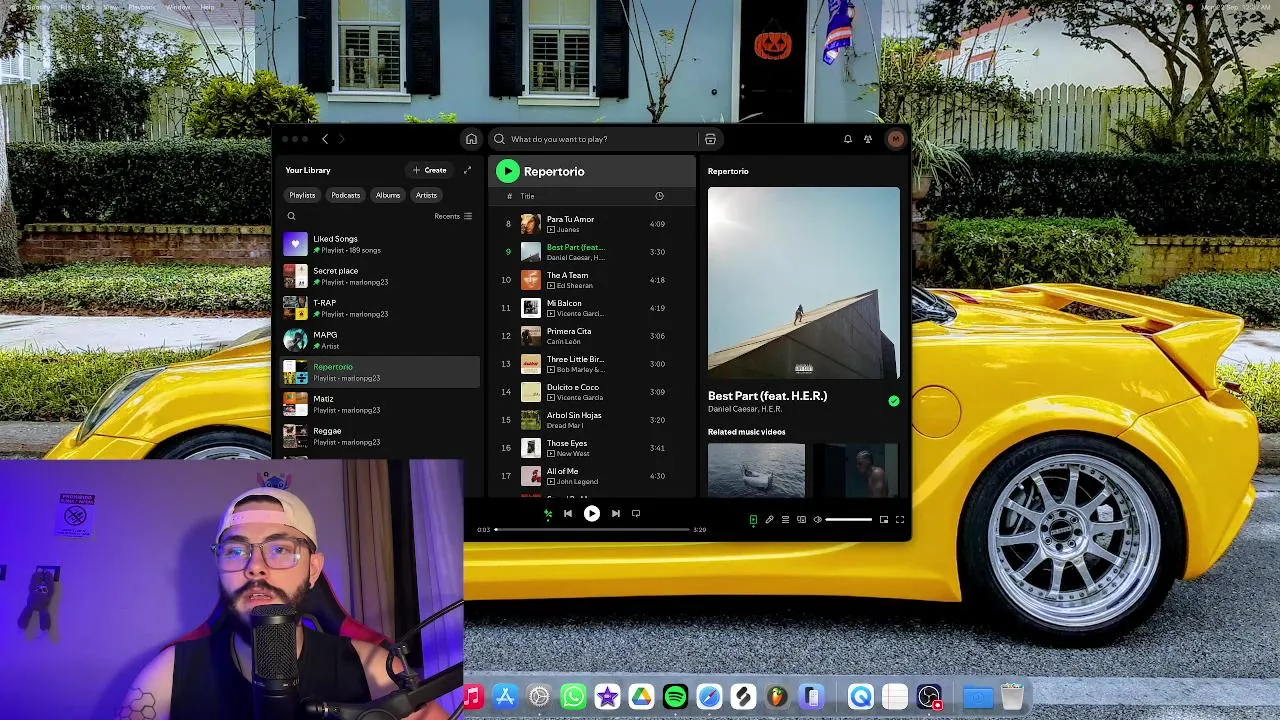Seek on the song progress bar
The image size is (1280, 720).
592,529
